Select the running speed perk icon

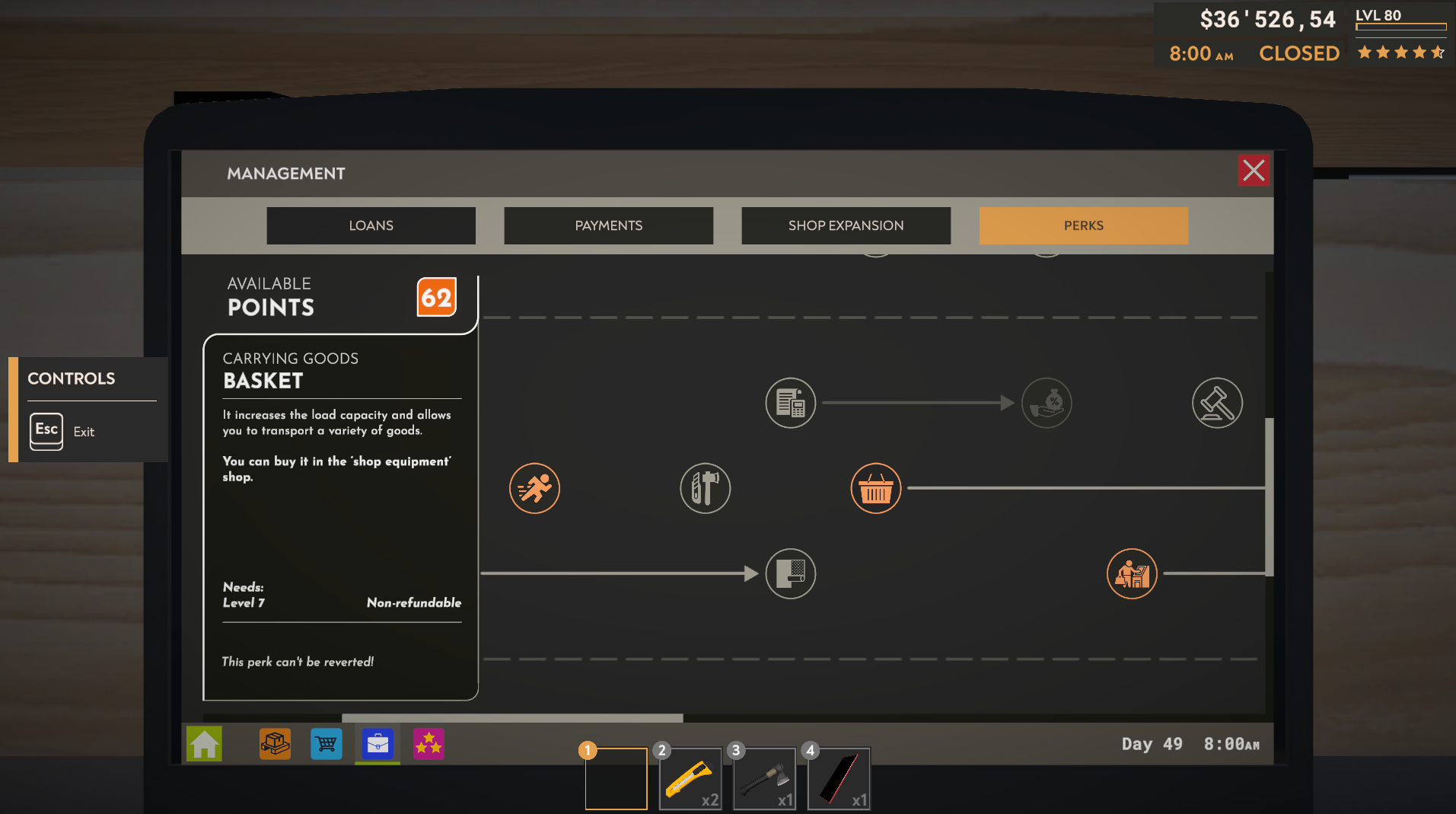tap(534, 488)
